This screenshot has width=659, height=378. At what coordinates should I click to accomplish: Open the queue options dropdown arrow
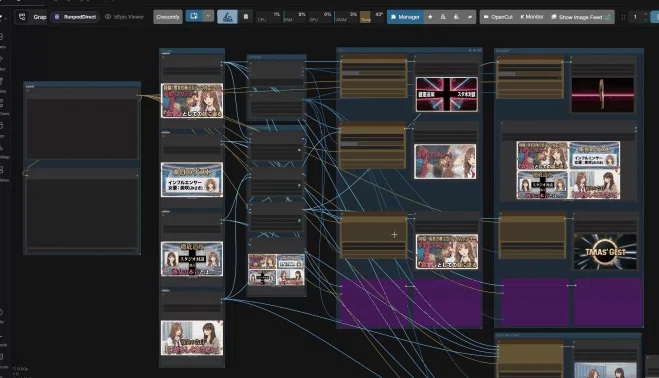pyautogui.click(x=208, y=16)
